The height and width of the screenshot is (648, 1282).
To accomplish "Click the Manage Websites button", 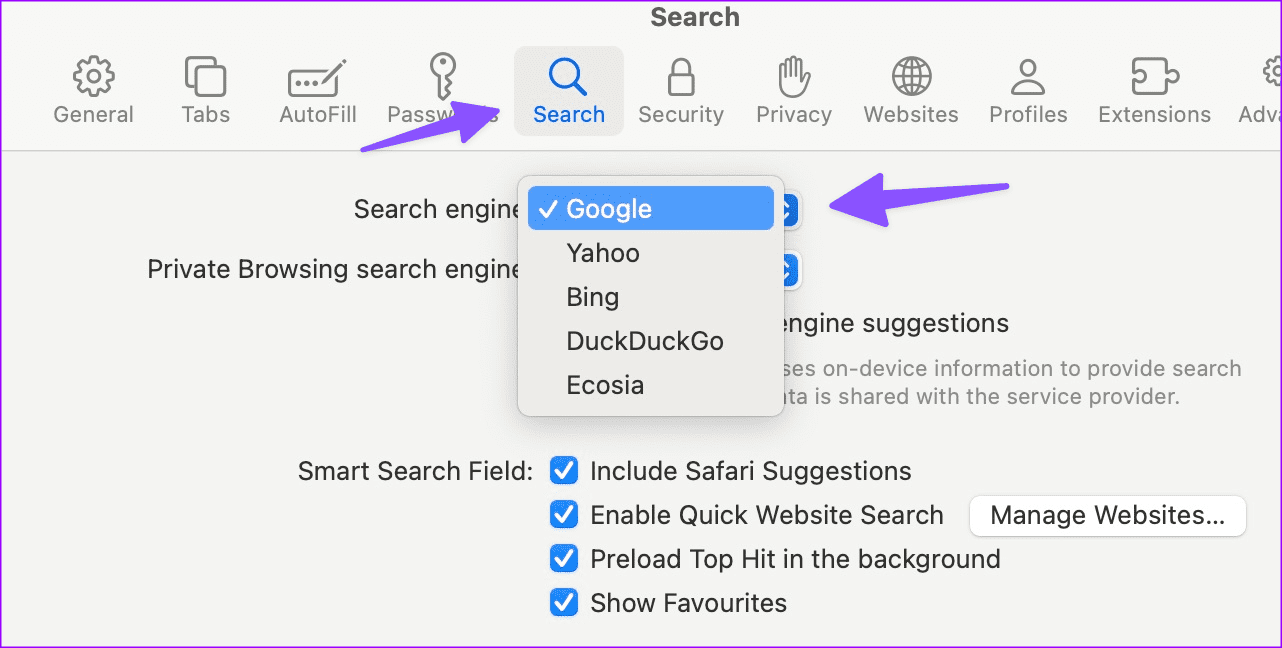I will pos(1107,515).
